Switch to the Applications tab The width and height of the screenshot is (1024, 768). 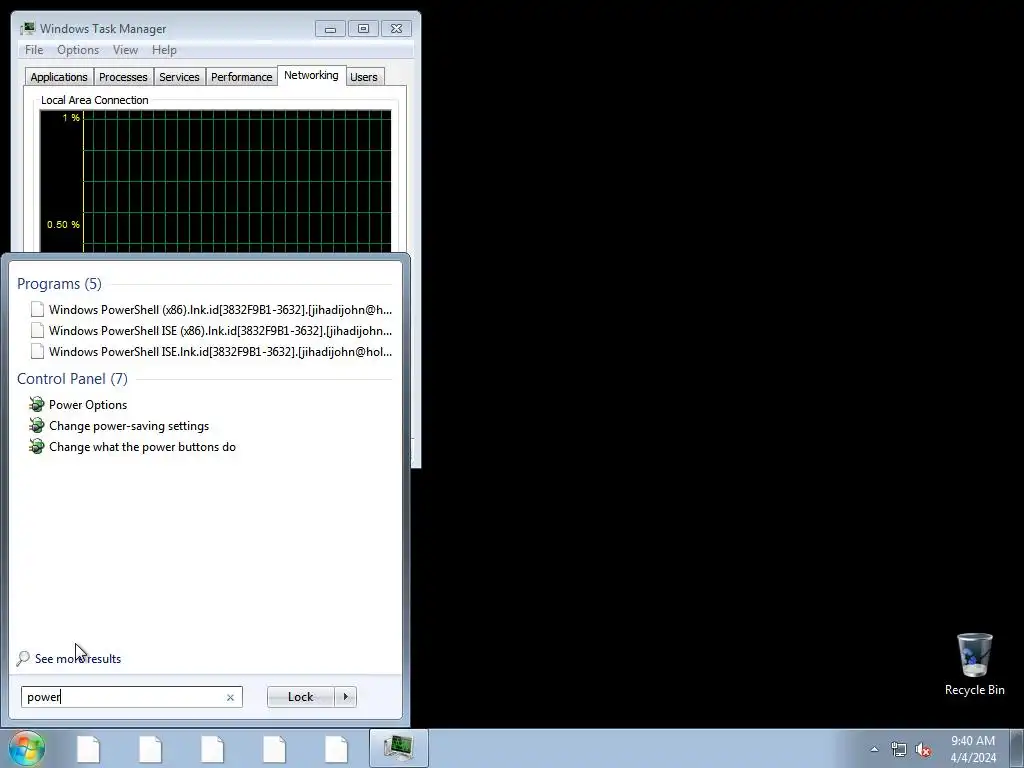(59, 77)
